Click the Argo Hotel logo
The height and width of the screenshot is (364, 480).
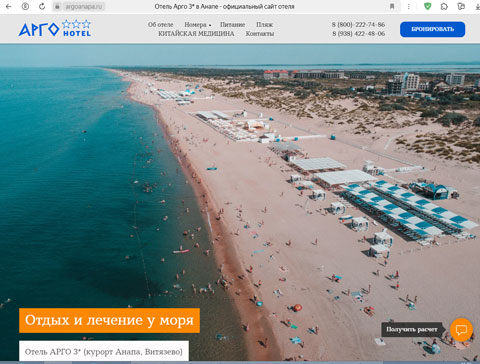(x=55, y=29)
